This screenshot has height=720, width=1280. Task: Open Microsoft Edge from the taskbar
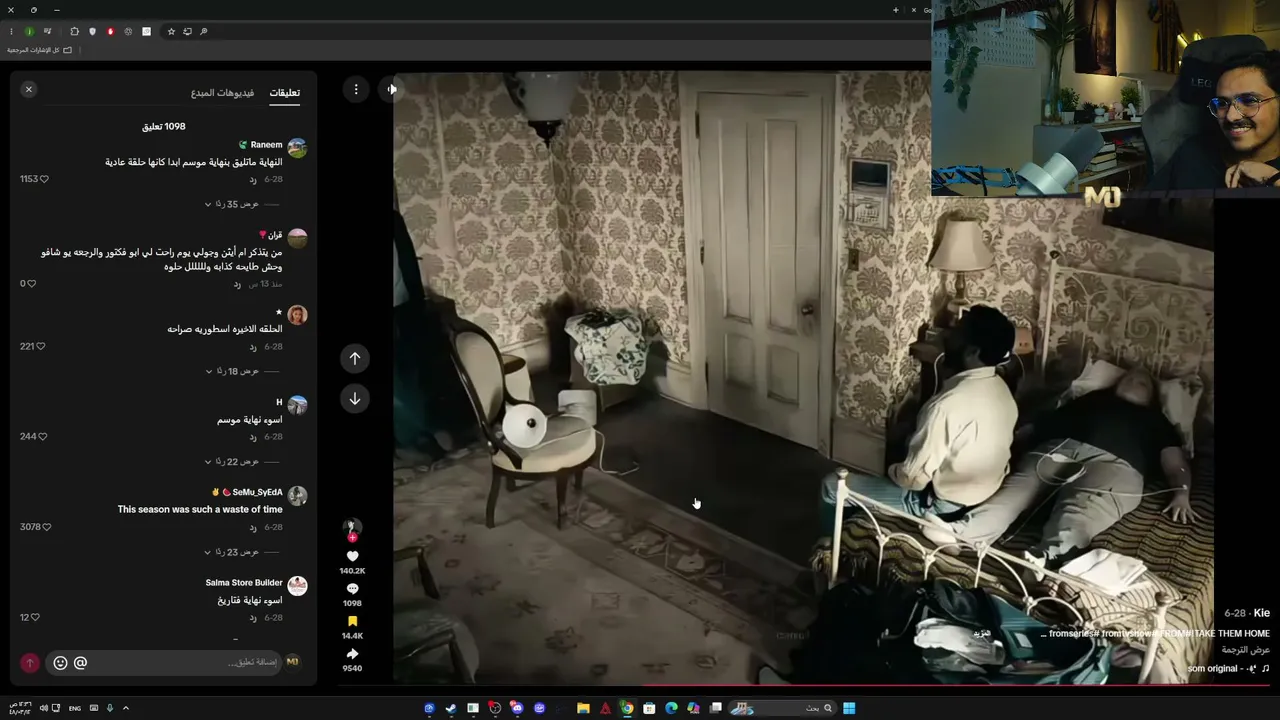[671, 708]
